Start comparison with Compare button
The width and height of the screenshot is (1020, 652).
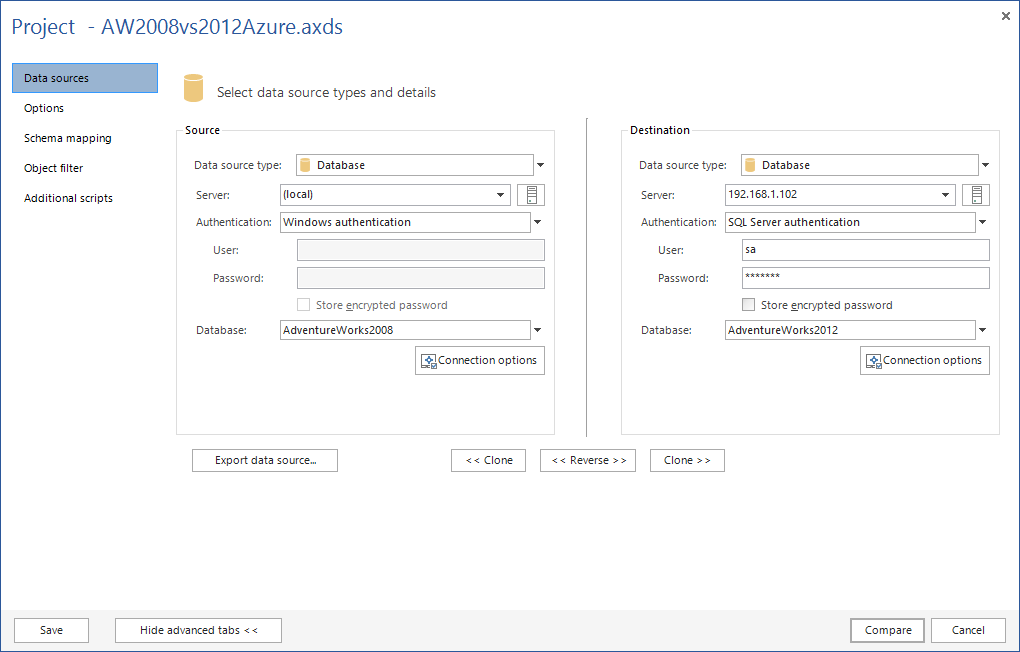887,630
